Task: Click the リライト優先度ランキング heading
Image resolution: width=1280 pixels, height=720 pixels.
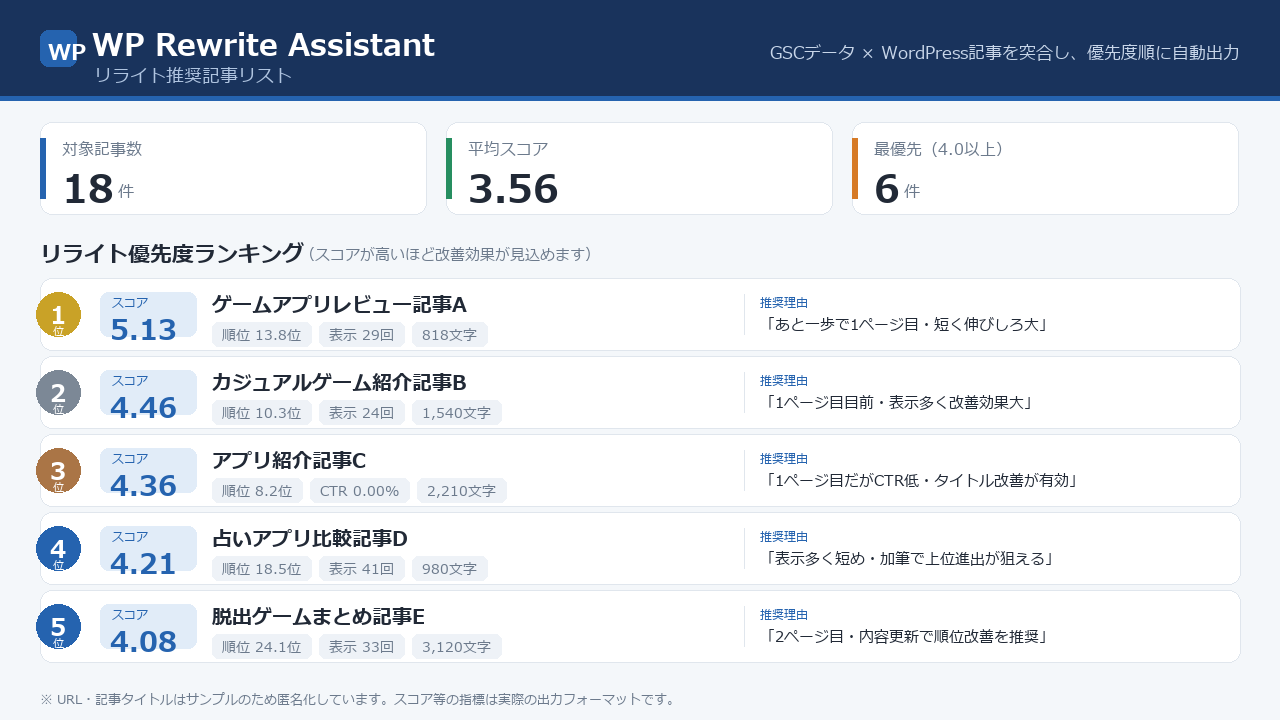Action: (x=171, y=254)
